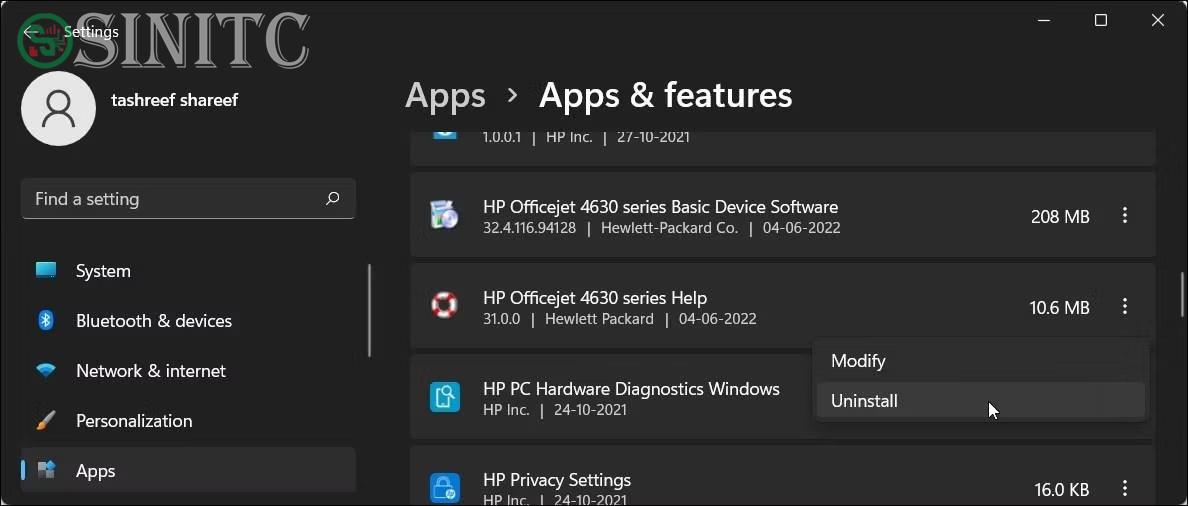Click the HP Privacy Settings lock icon
This screenshot has height=506, width=1188.
(x=445, y=487)
